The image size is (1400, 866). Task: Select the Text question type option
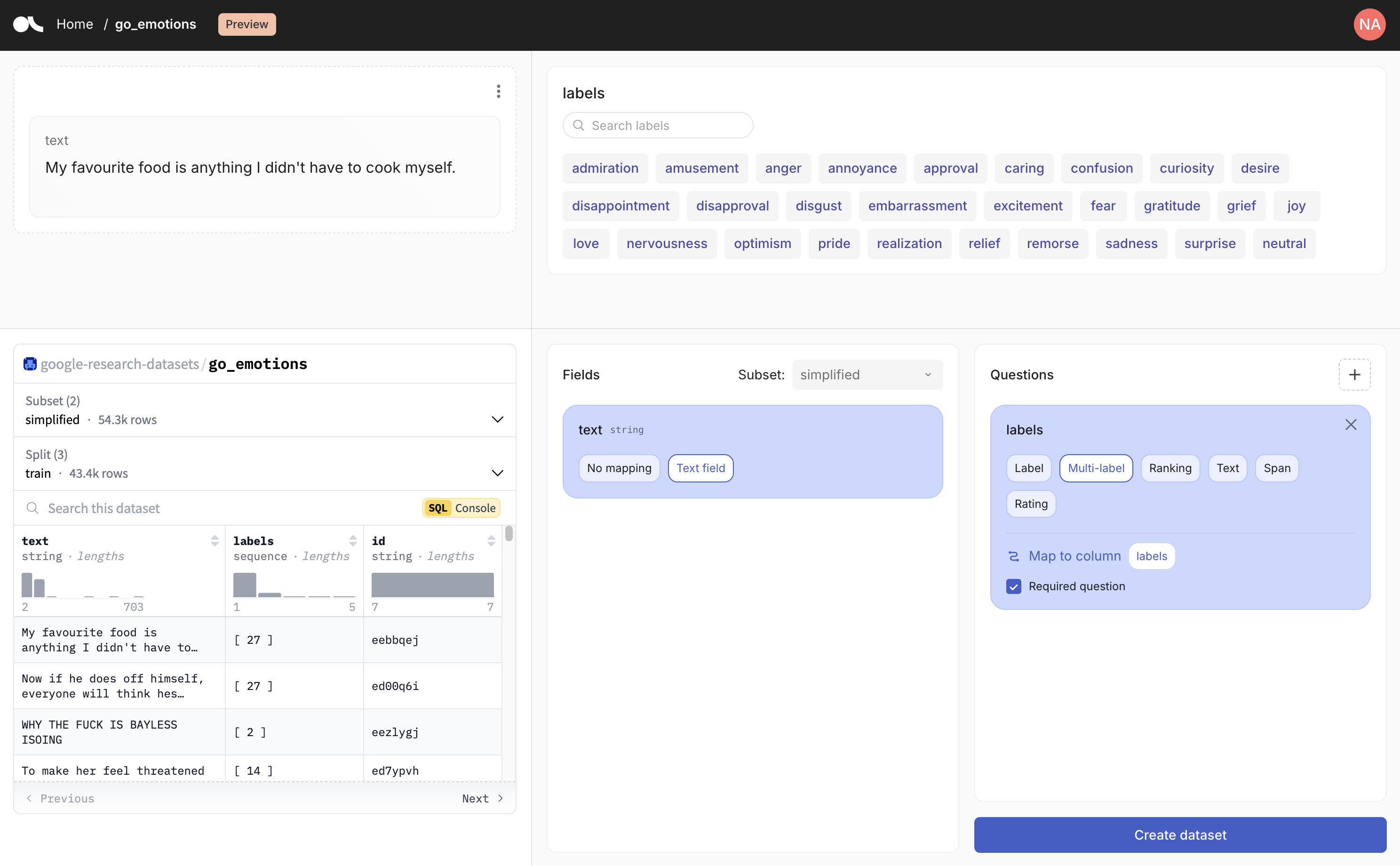(1228, 467)
